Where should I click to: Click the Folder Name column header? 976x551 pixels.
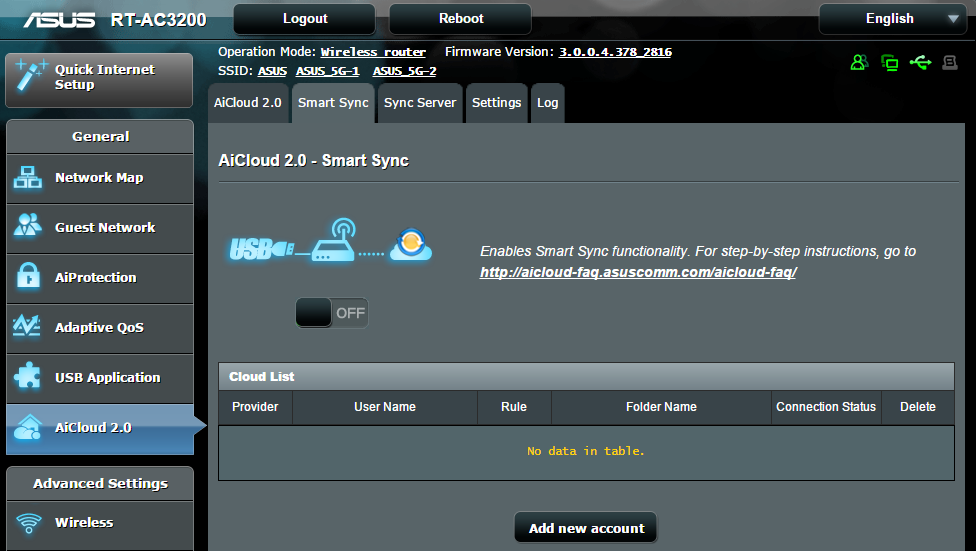661,407
